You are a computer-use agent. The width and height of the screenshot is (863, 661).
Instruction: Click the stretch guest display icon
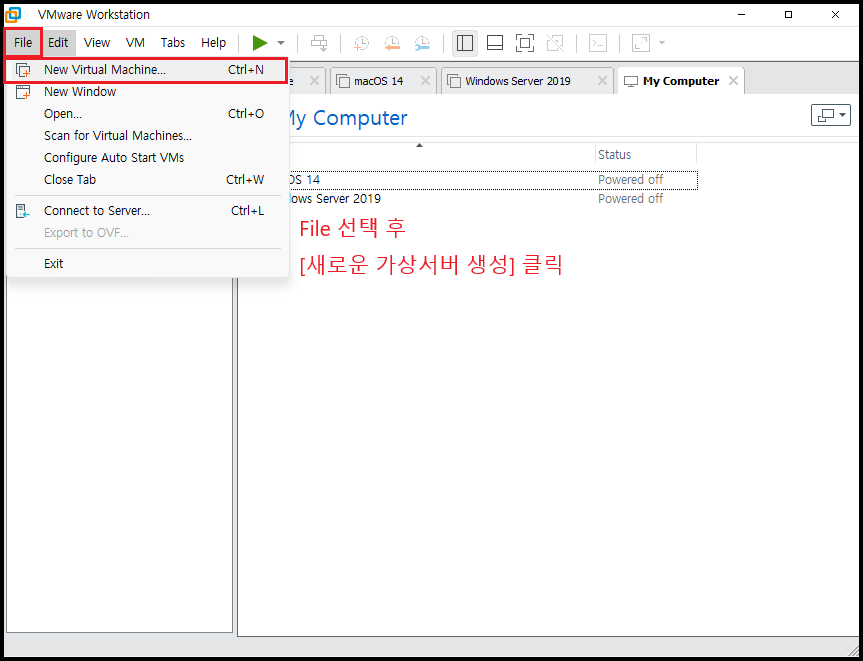click(641, 43)
